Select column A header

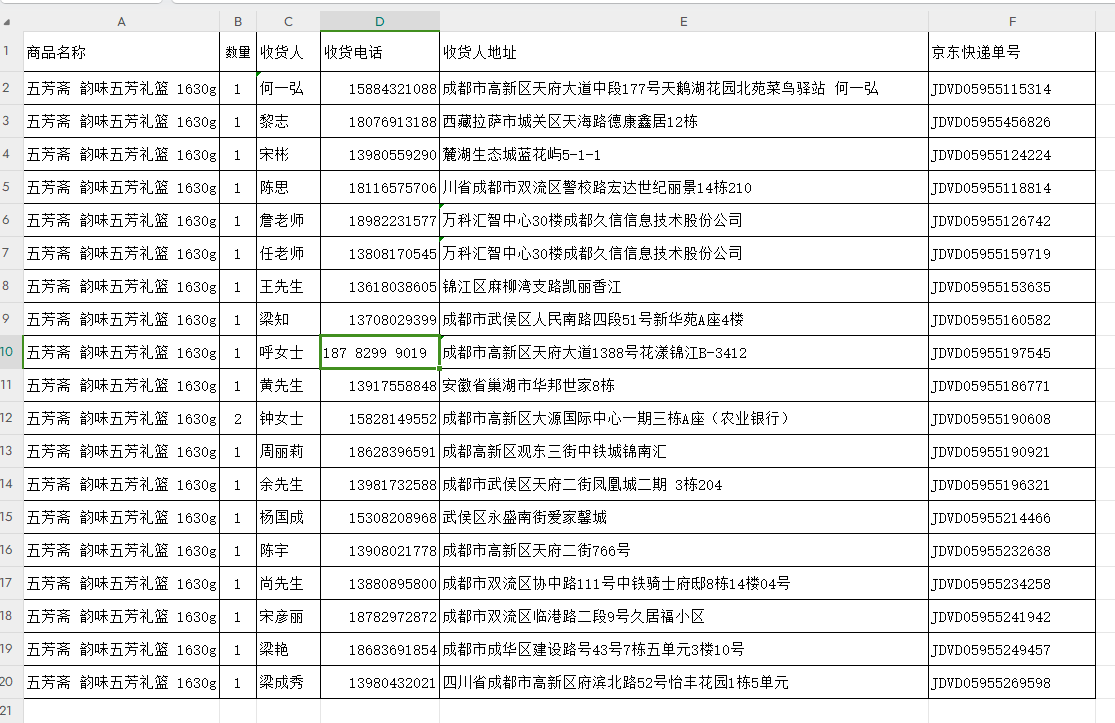[122, 21]
